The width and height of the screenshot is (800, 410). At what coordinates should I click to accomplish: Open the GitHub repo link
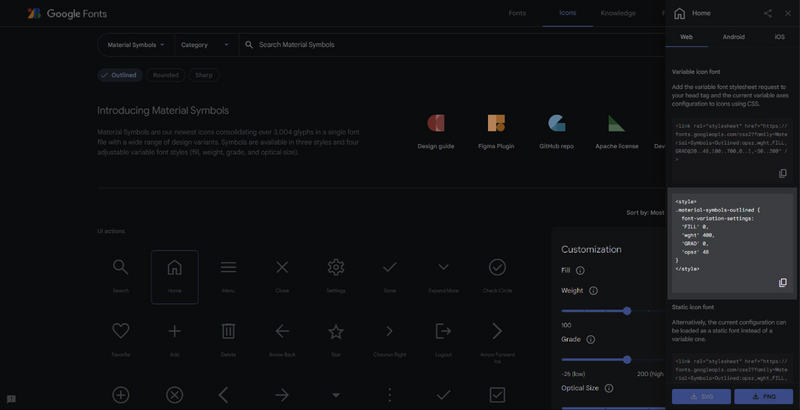tap(556, 132)
